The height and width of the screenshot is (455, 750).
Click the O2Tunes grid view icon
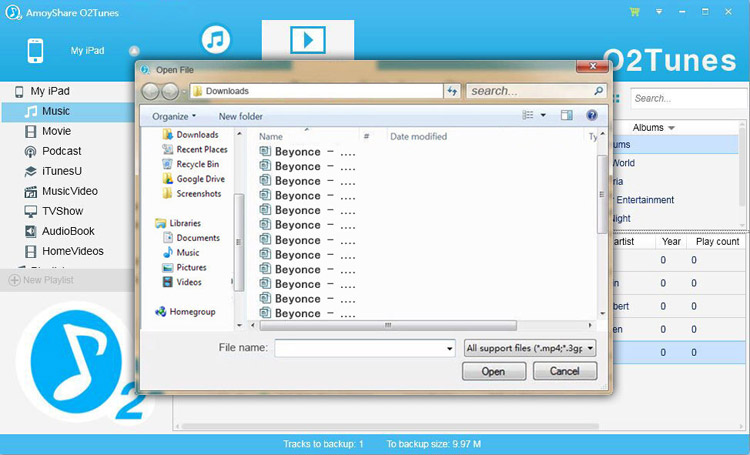(x=616, y=98)
